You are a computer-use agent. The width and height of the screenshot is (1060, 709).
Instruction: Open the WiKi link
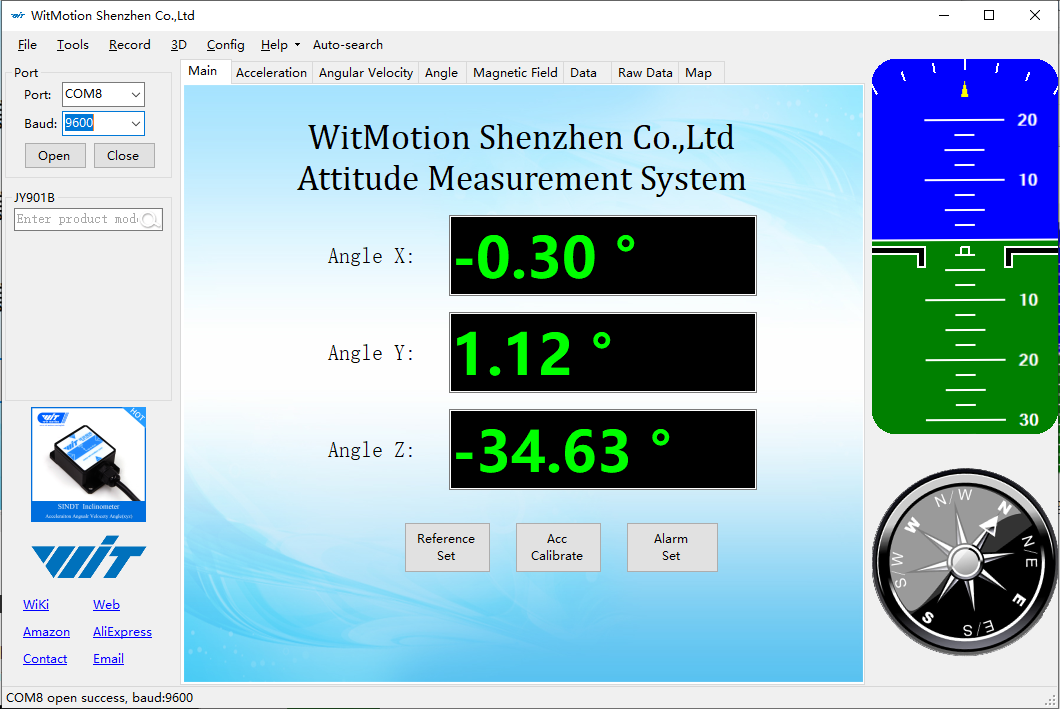[36, 604]
